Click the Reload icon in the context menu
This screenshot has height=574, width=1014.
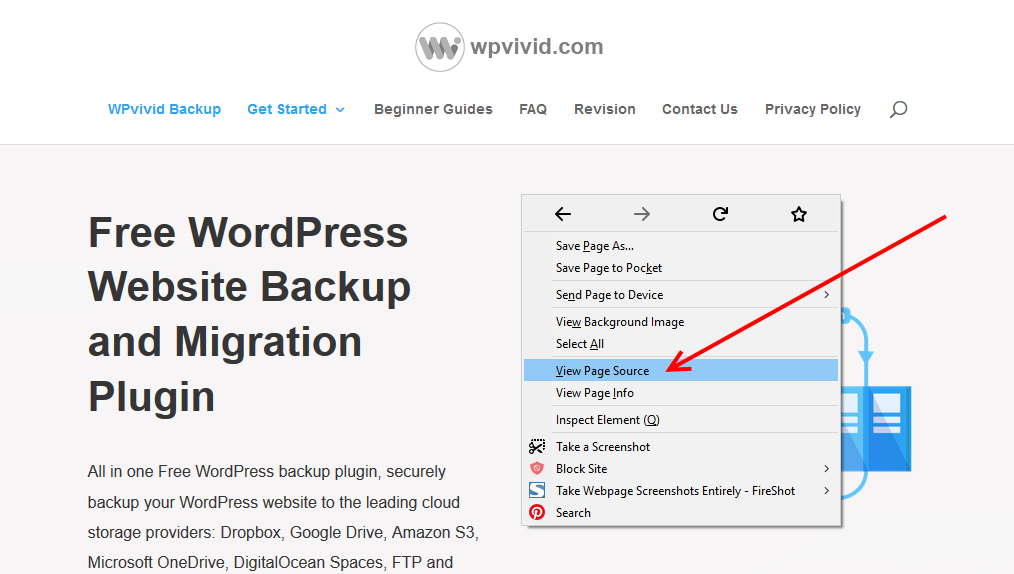tap(720, 214)
